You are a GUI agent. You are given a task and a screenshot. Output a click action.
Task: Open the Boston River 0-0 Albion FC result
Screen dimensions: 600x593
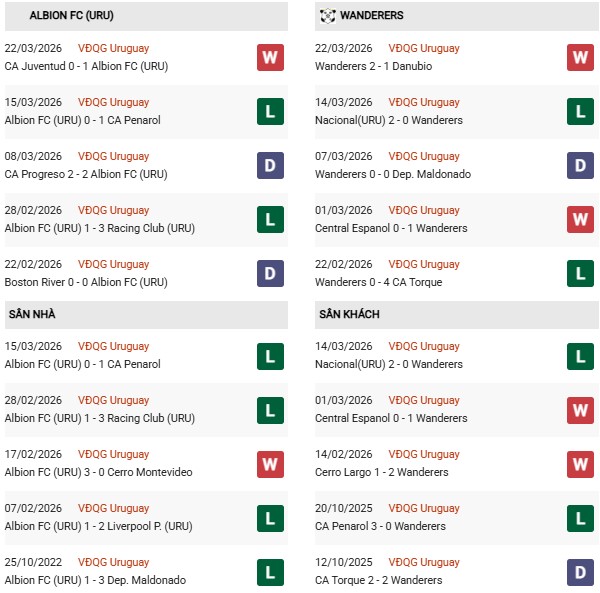[x=86, y=282]
